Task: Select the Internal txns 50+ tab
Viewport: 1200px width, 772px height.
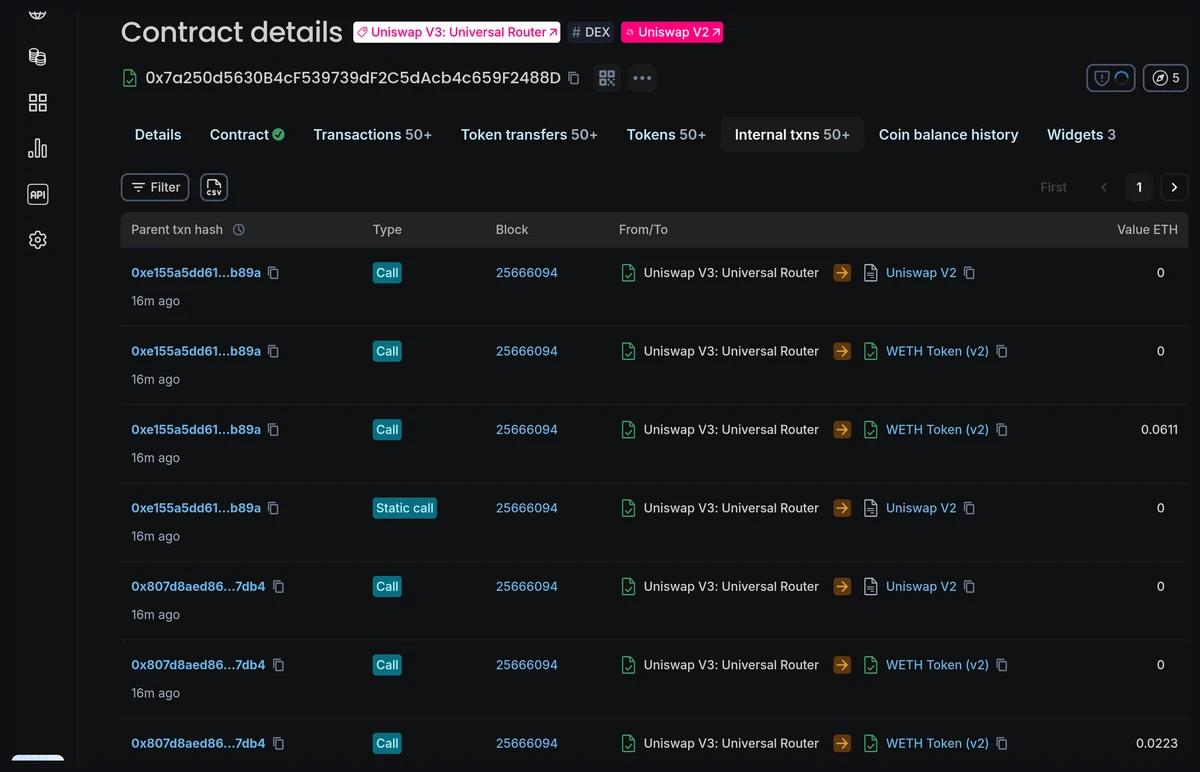Action: pos(792,135)
